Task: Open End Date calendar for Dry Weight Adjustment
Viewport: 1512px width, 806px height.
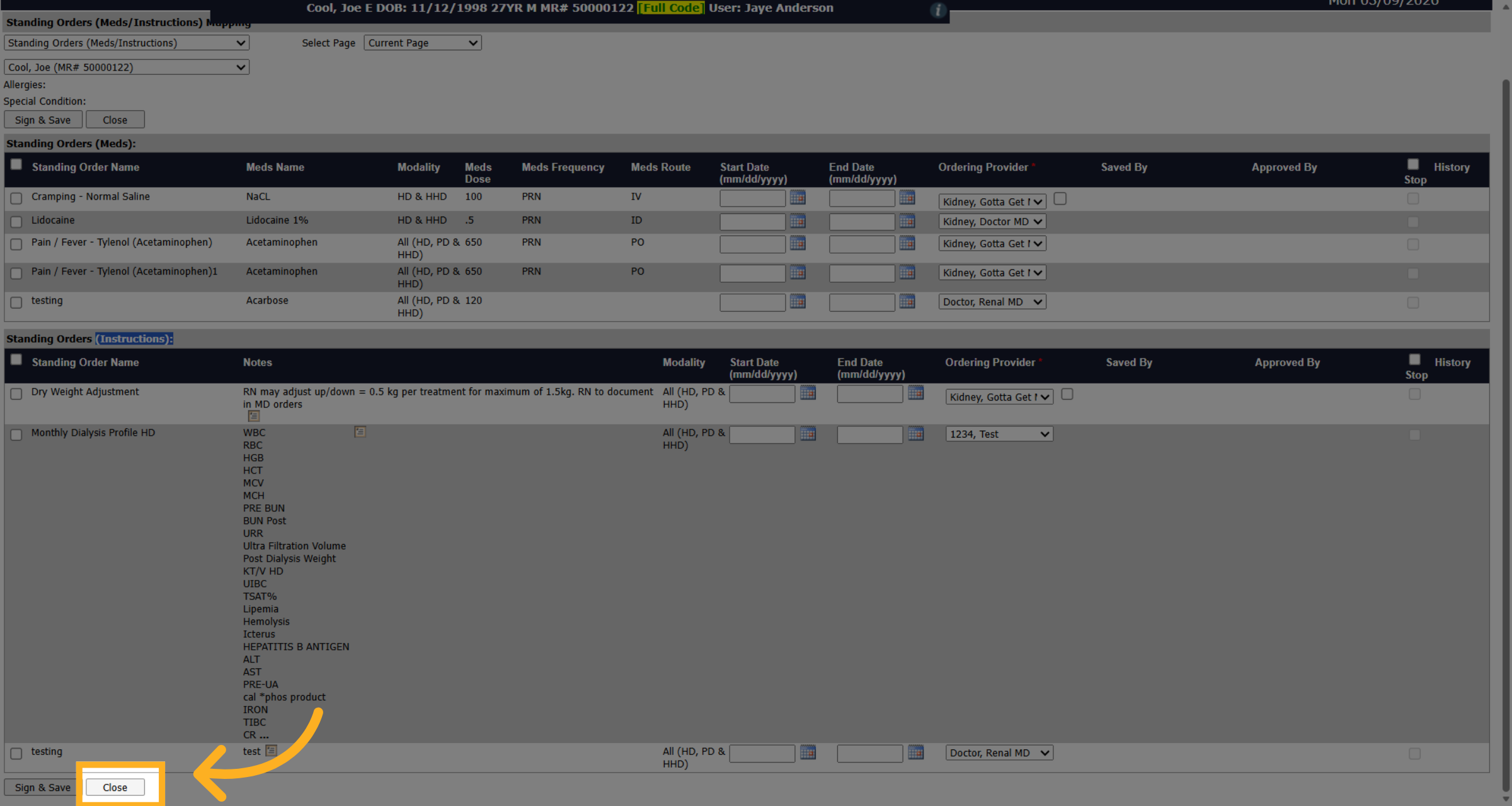Action: pyautogui.click(x=916, y=393)
